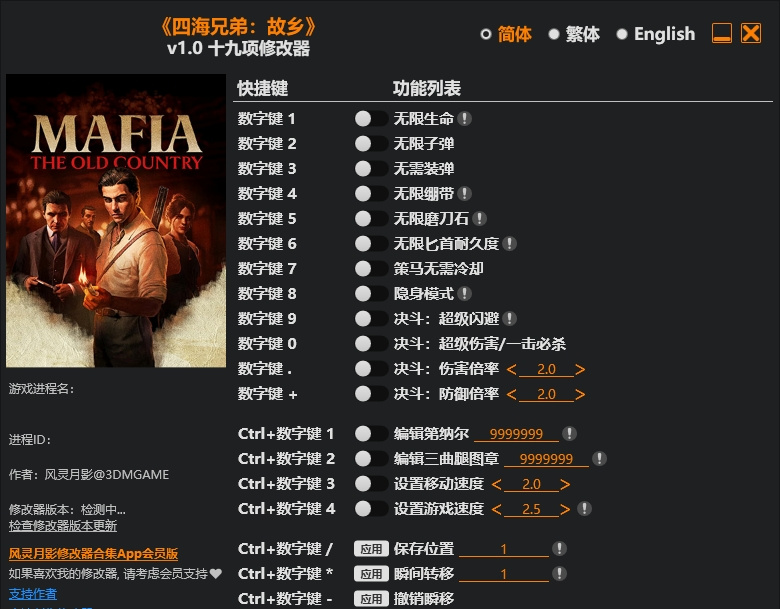
Task: Toggle 决斗：超级伤害/一击必杀 switch
Action: point(371,343)
